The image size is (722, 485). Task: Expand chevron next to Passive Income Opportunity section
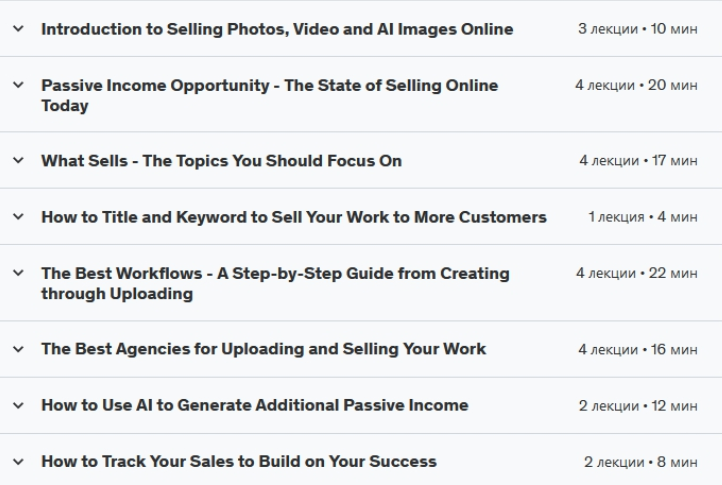[x=19, y=86]
